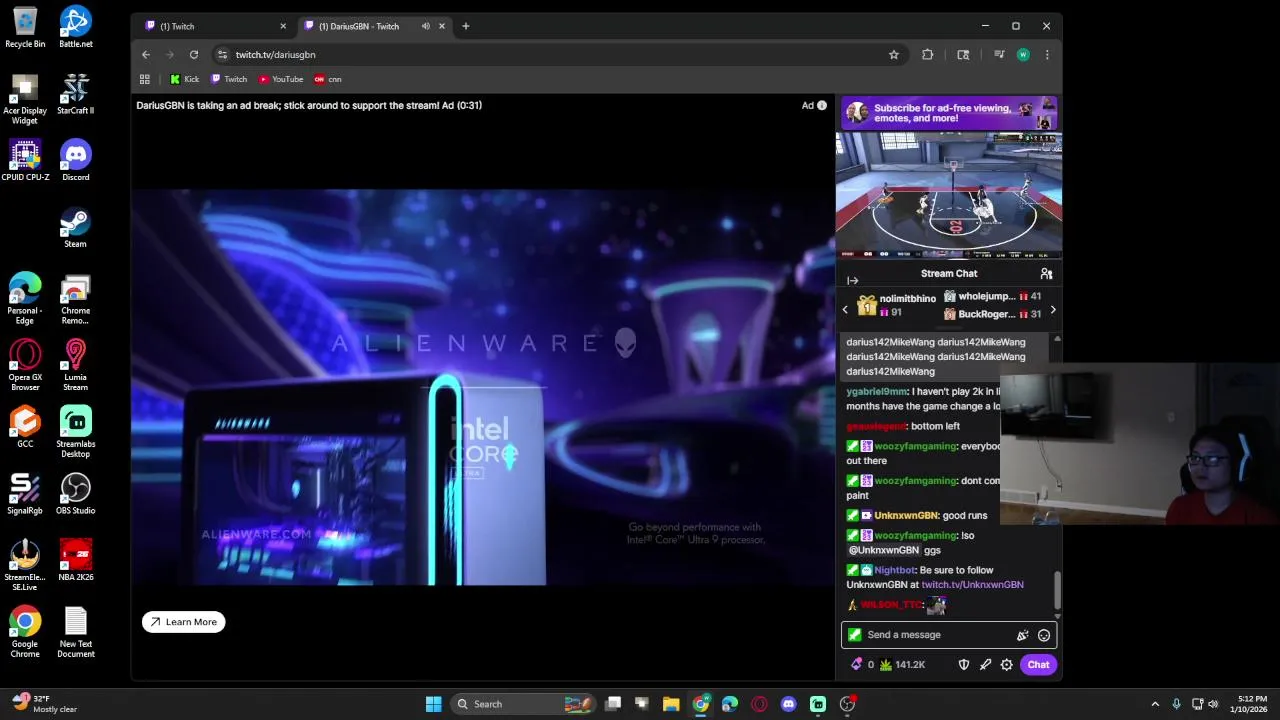Image resolution: width=1280 pixels, height=720 pixels.
Task: Open twitch.tv/UnknxwnGBN link in chat
Action: tap(972, 585)
